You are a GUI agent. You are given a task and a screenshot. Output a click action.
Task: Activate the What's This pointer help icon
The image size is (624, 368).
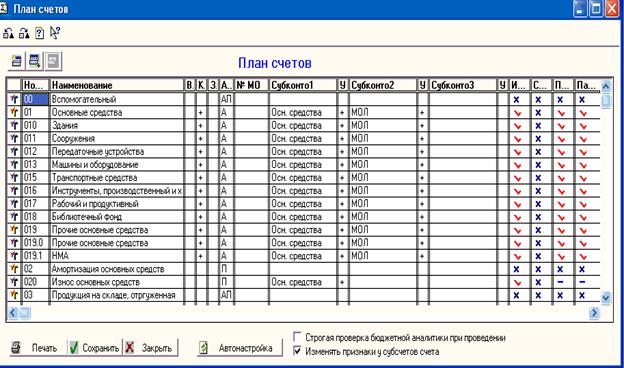pyautogui.click(x=55, y=33)
